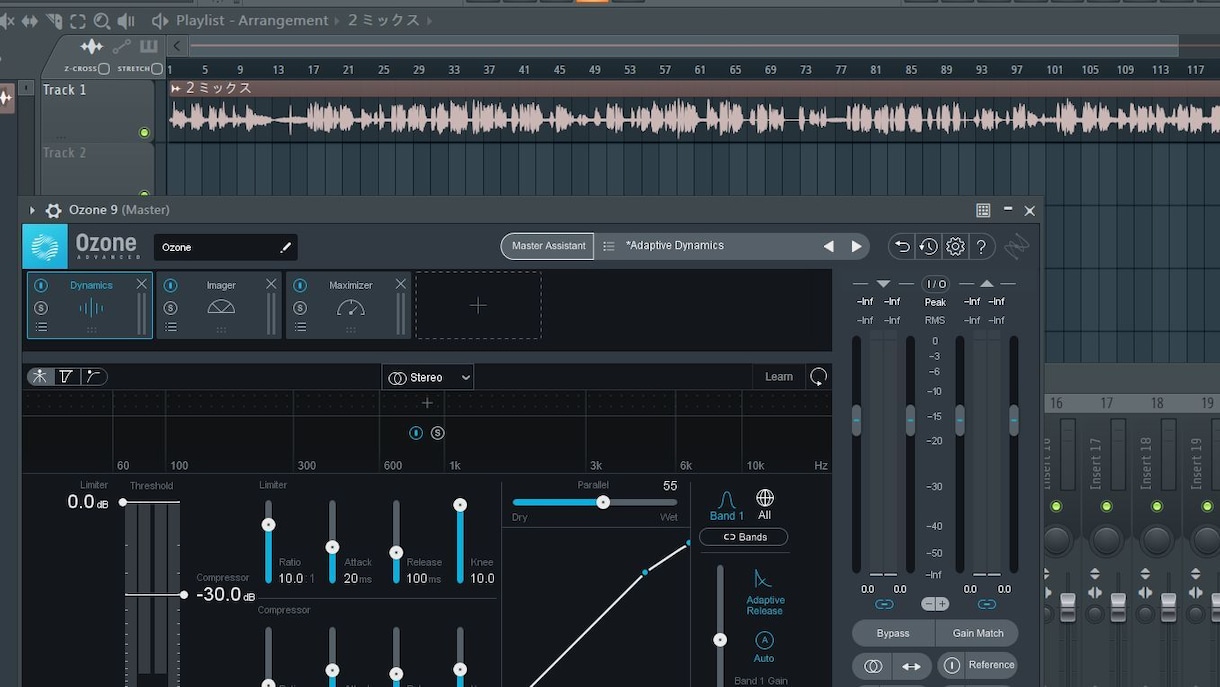Open Ozone undo history

click(929, 246)
